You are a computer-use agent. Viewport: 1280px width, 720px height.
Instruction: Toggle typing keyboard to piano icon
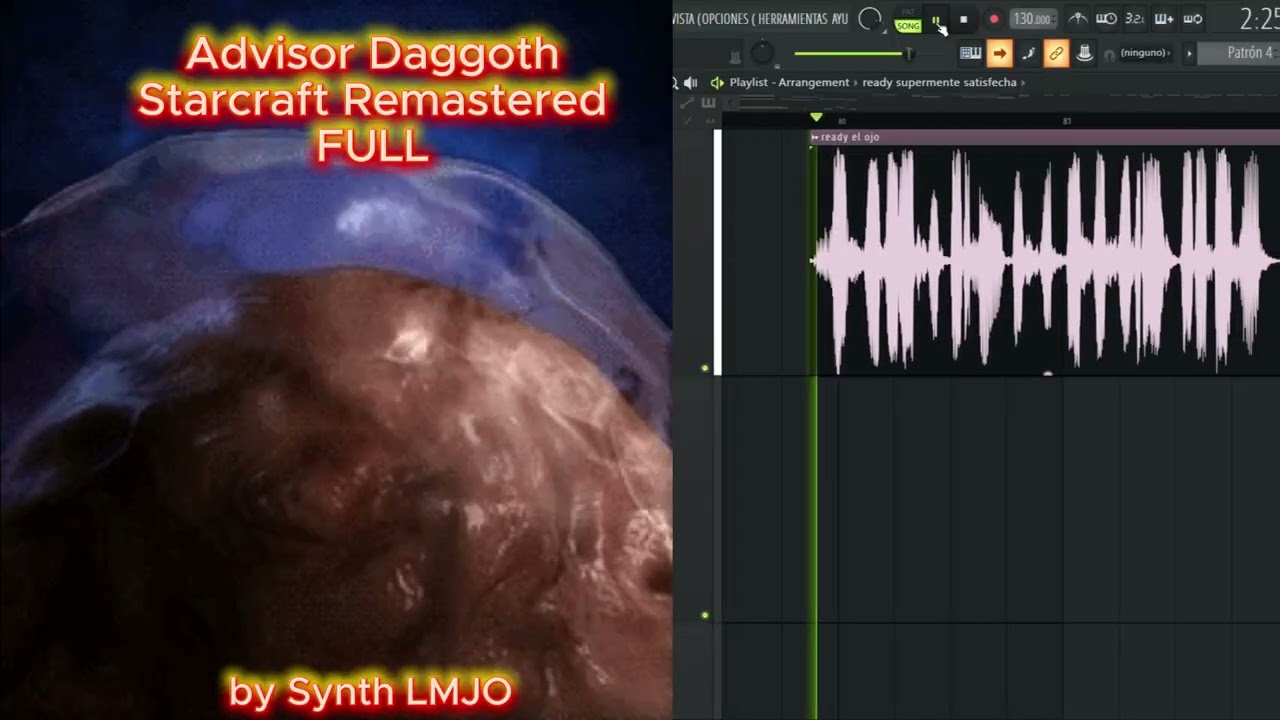point(970,54)
